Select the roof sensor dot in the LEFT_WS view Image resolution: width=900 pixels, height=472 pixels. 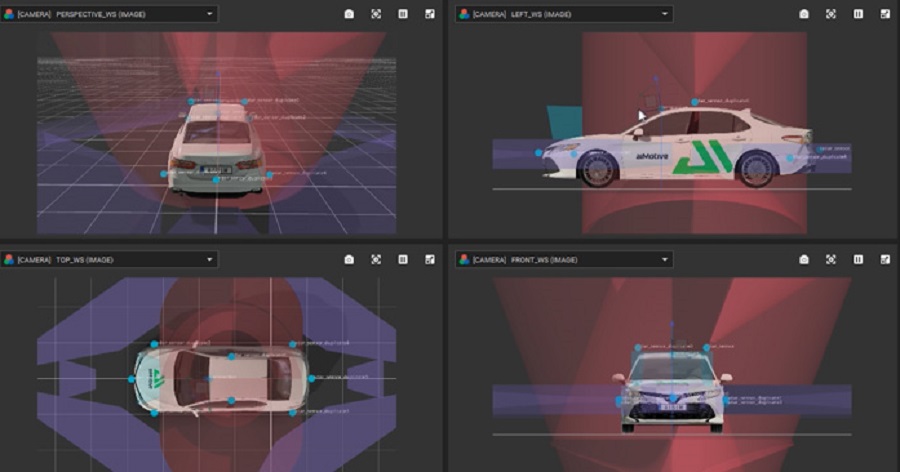(x=695, y=102)
